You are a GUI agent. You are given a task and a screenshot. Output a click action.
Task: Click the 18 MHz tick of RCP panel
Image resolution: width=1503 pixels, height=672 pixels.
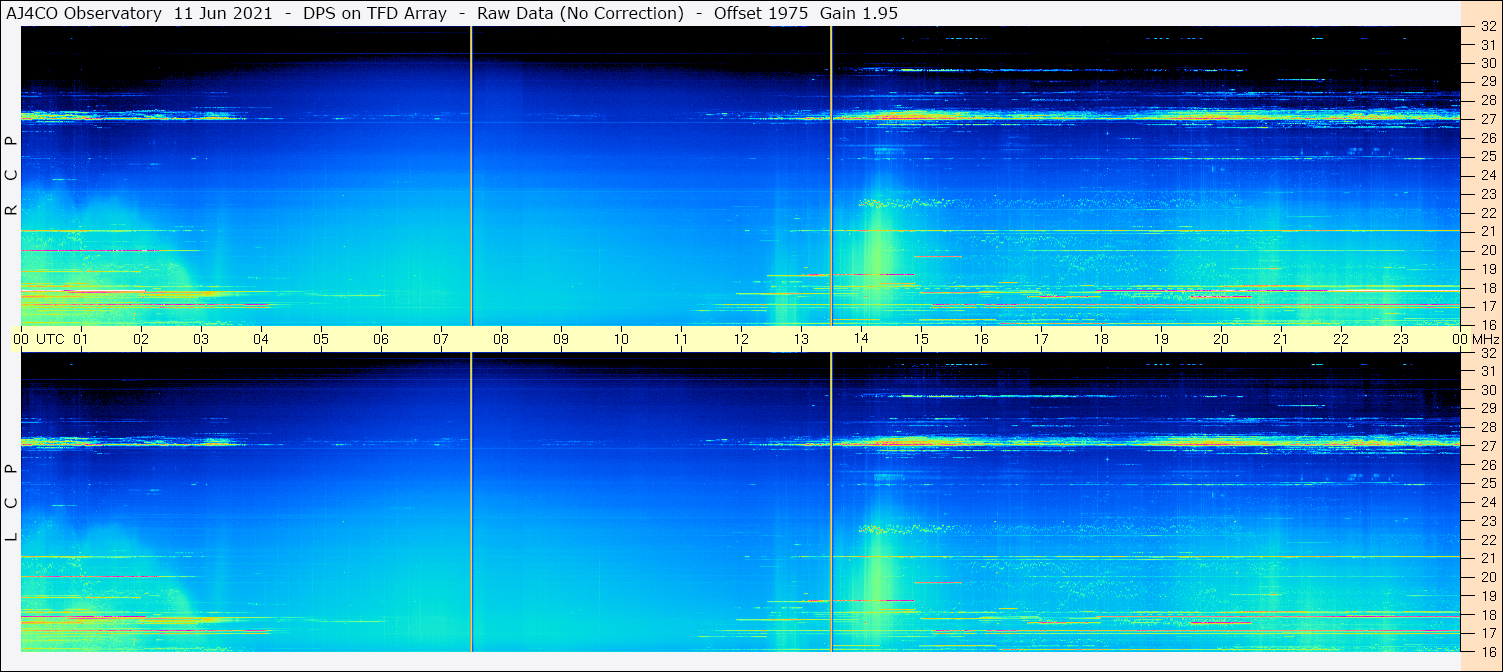(1488, 288)
